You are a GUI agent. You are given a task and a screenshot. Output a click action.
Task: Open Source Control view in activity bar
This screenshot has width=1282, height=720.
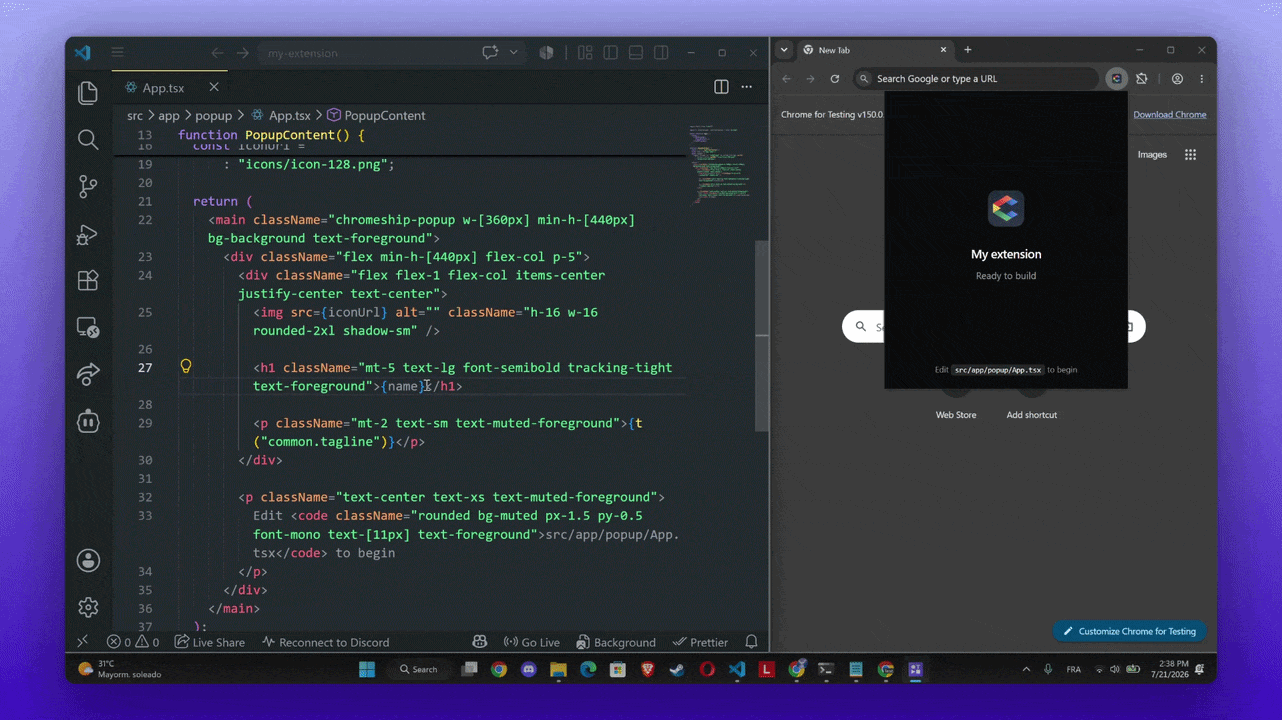[88, 186]
